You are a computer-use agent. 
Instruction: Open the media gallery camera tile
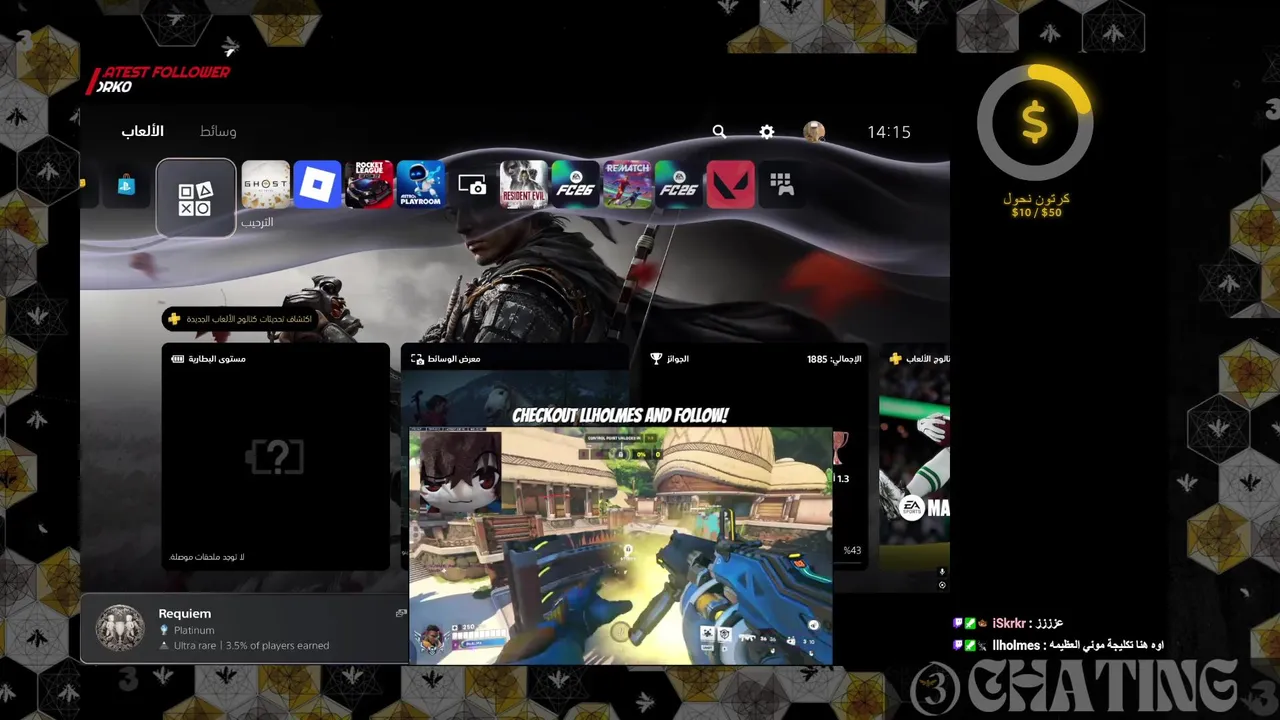tap(472, 185)
